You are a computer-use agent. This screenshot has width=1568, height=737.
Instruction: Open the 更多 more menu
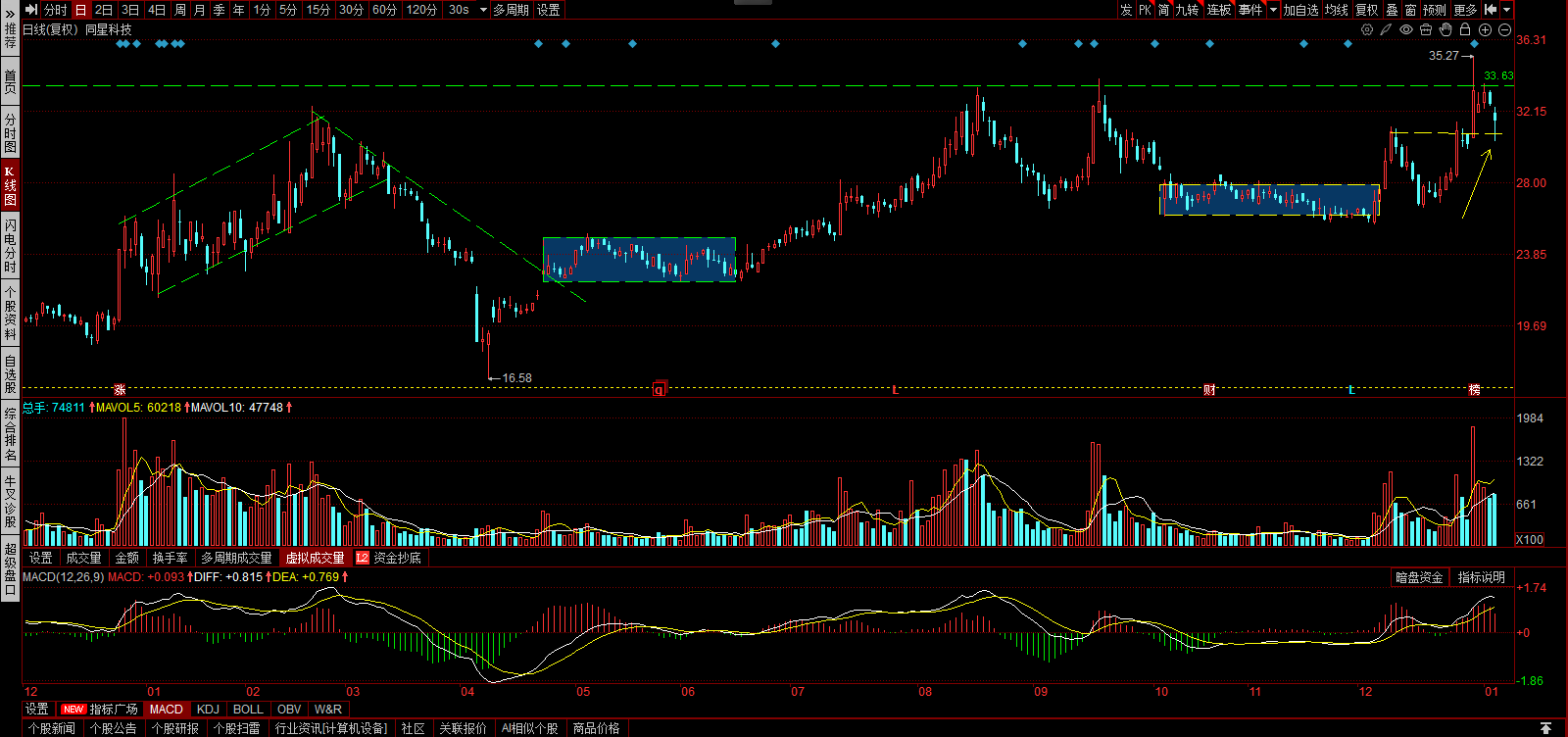pyautogui.click(x=1466, y=10)
